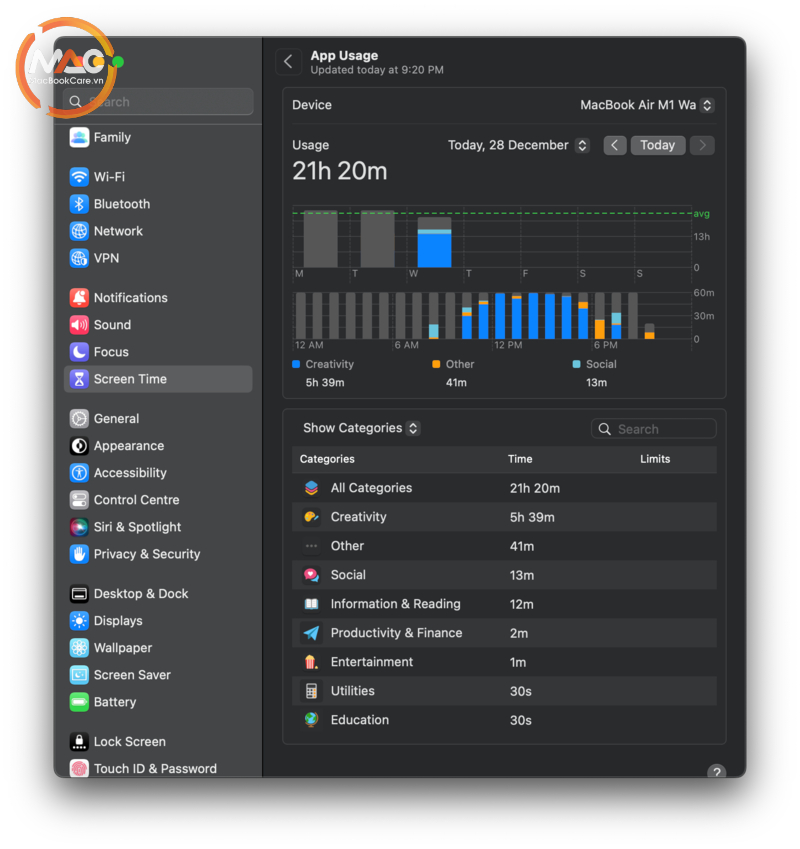Image resolution: width=800 pixels, height=849 pixels.
Task: Select the Productivity & Finance row
Action: (504, 633)
